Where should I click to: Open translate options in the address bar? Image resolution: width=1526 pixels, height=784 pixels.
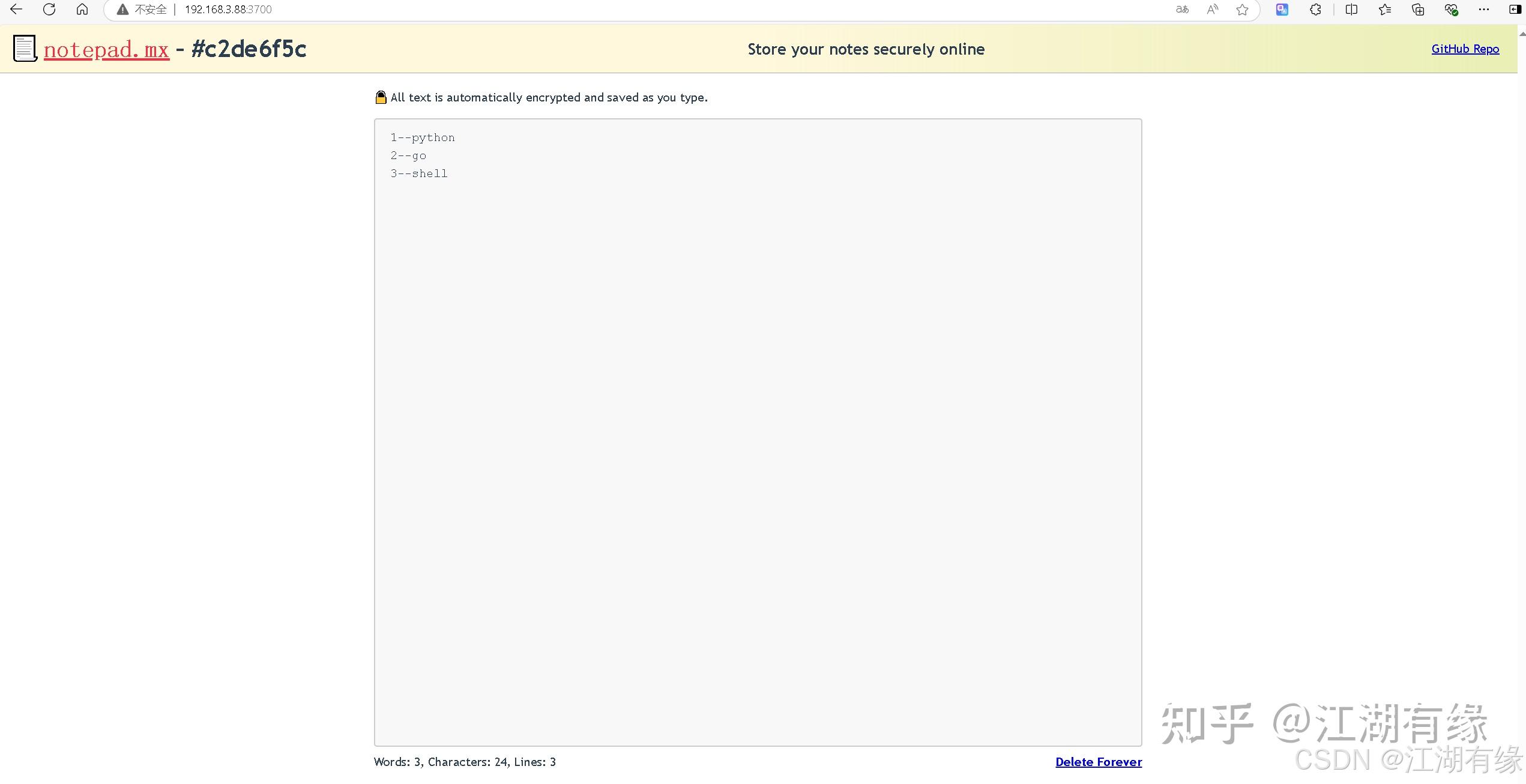click(1181, 9)
